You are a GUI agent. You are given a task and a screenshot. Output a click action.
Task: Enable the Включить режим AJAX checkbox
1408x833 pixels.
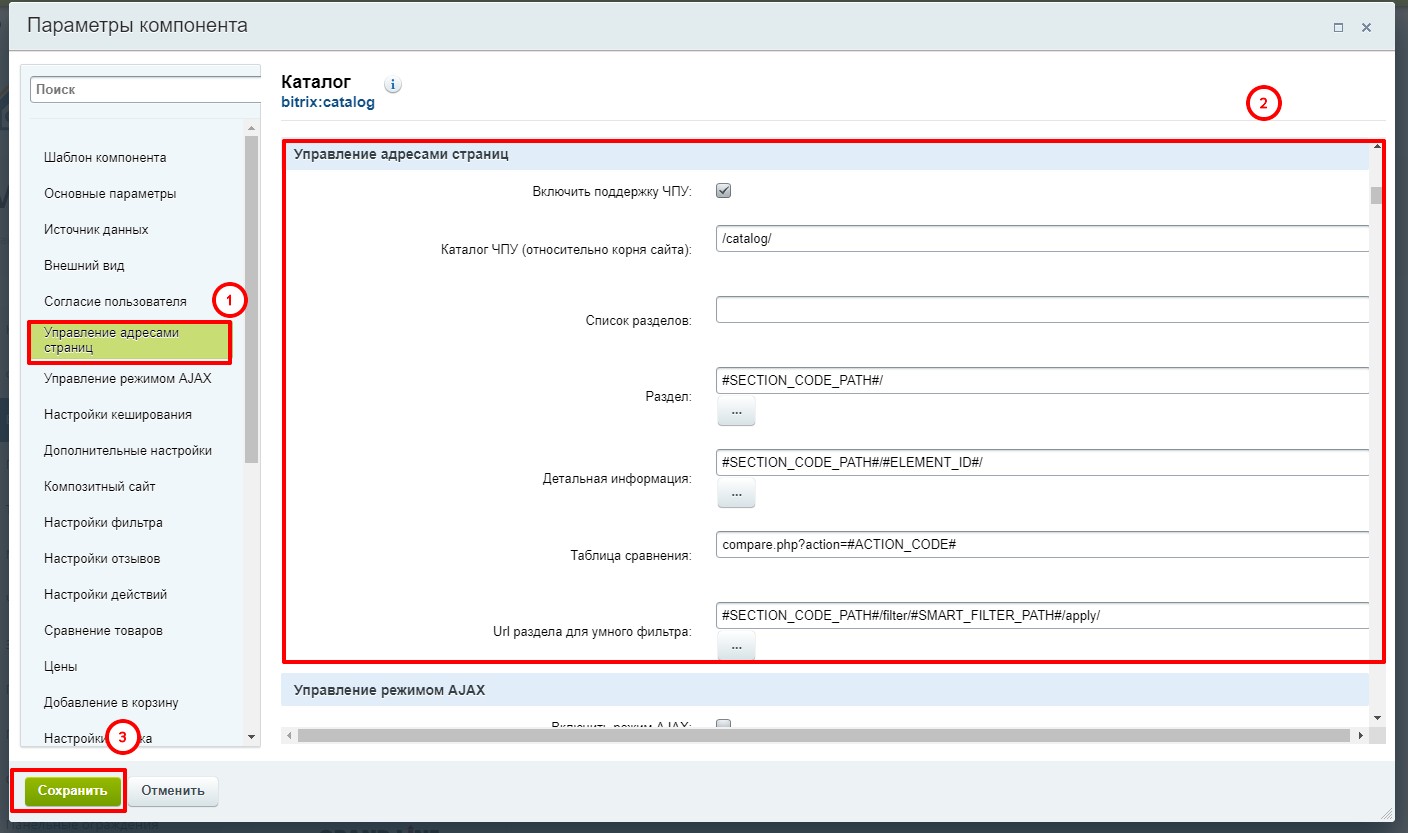click(724, 726)
